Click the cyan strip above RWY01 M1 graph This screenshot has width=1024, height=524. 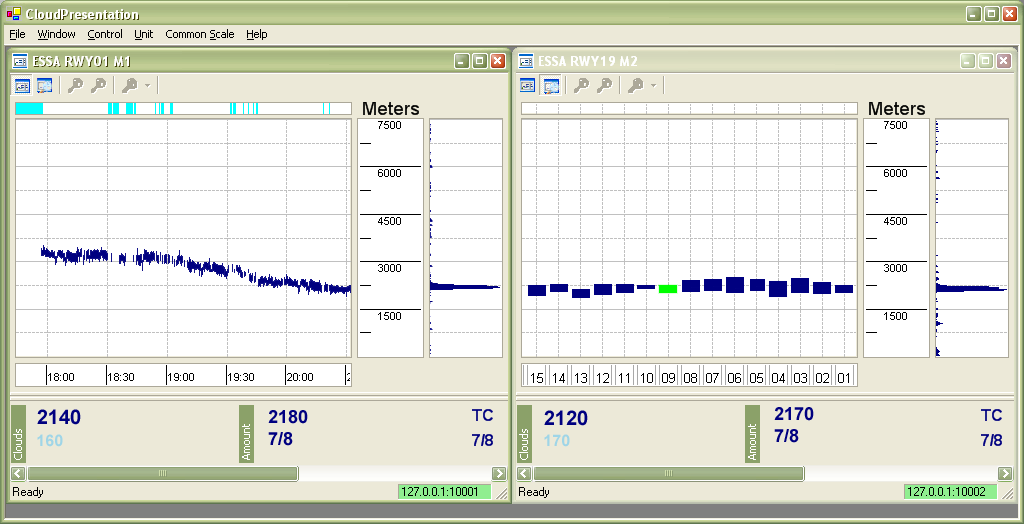coord(183,108)
